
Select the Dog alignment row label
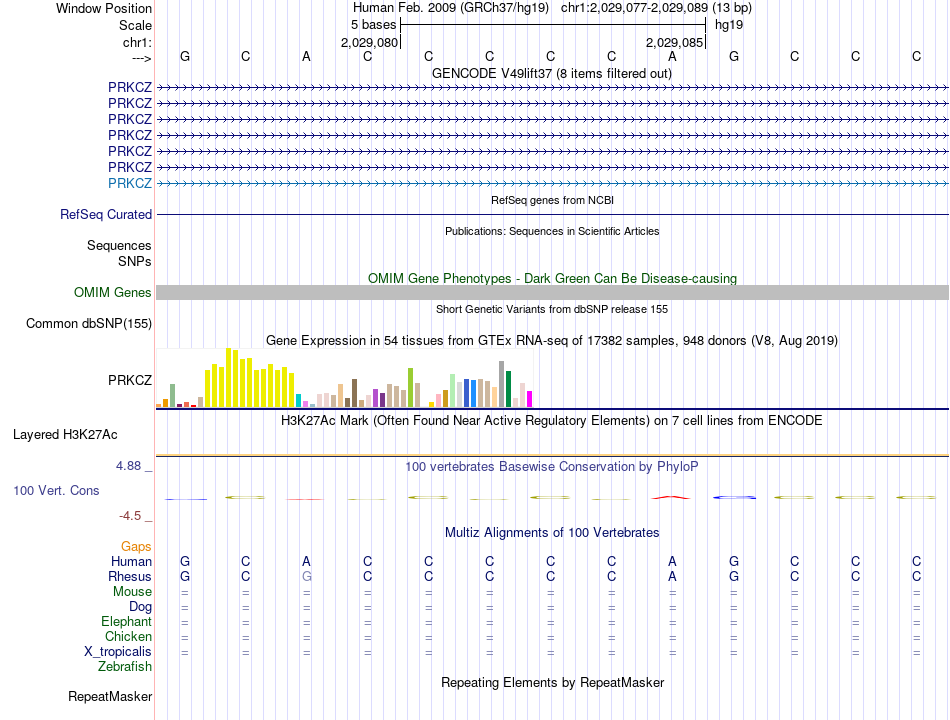coord(140,607)
